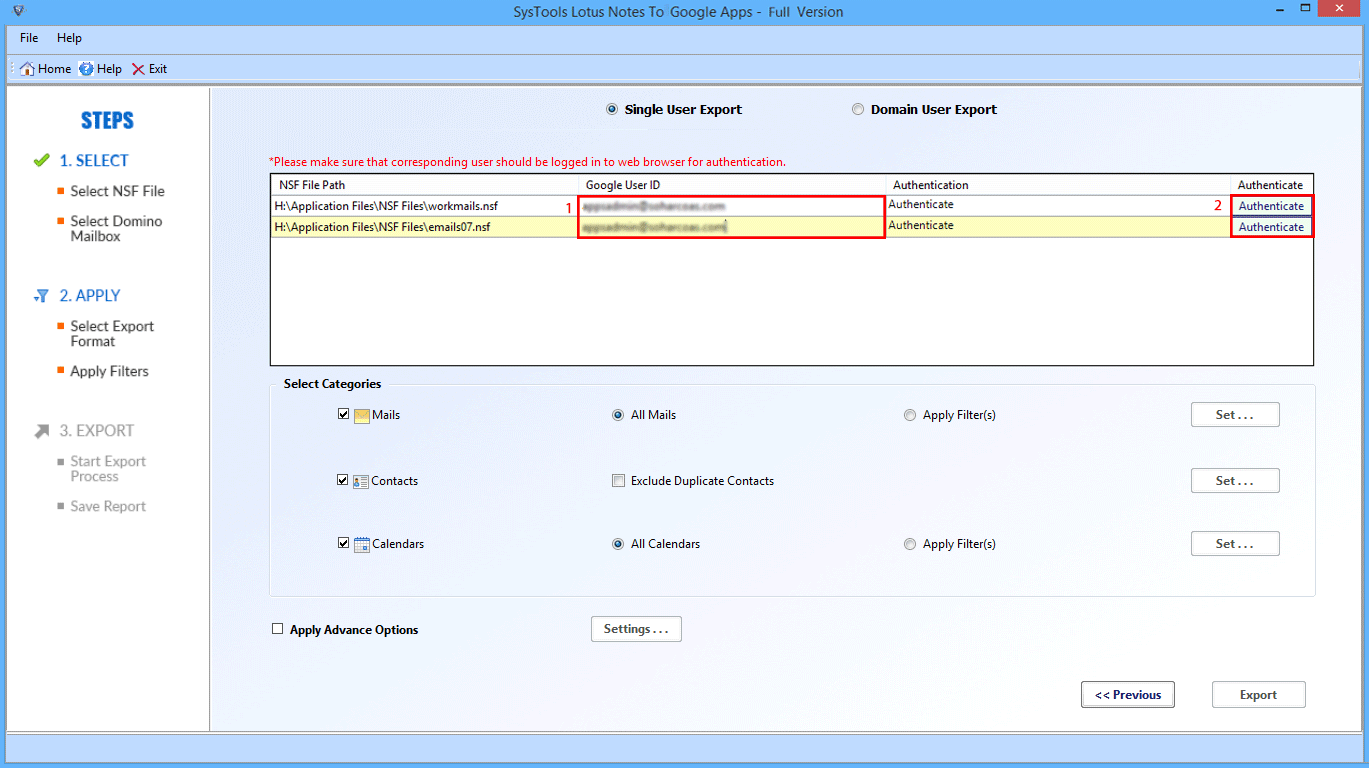This screenshot has width=1369, height=768.
Task: Click Select Domino Mailbox step
Action: [x=116, y=229]
